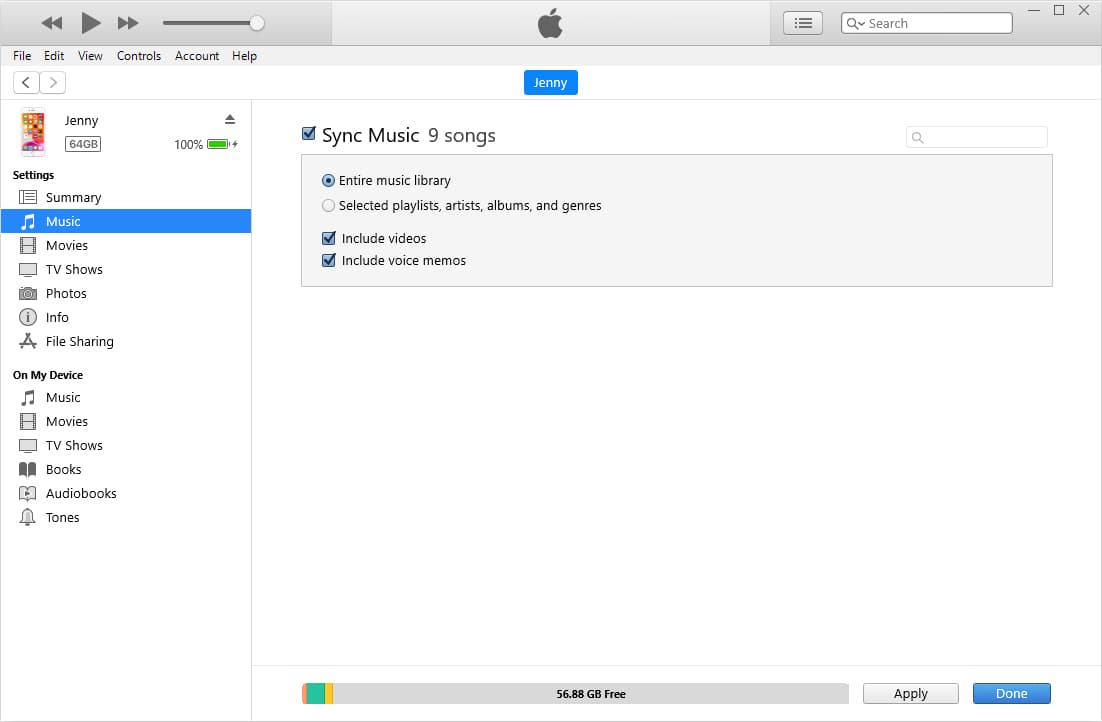Open File Sharing settings
This screenshot has height=722, width=1102.
(x=78, y=341)
